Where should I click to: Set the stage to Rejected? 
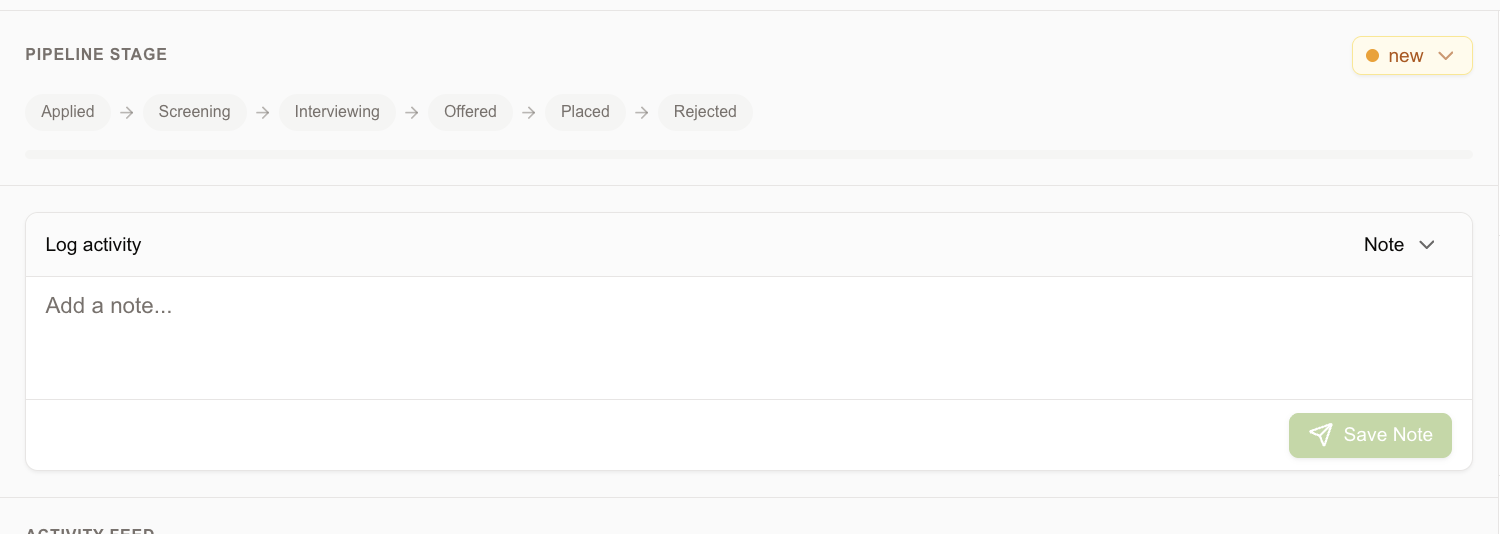click(705, 112)
